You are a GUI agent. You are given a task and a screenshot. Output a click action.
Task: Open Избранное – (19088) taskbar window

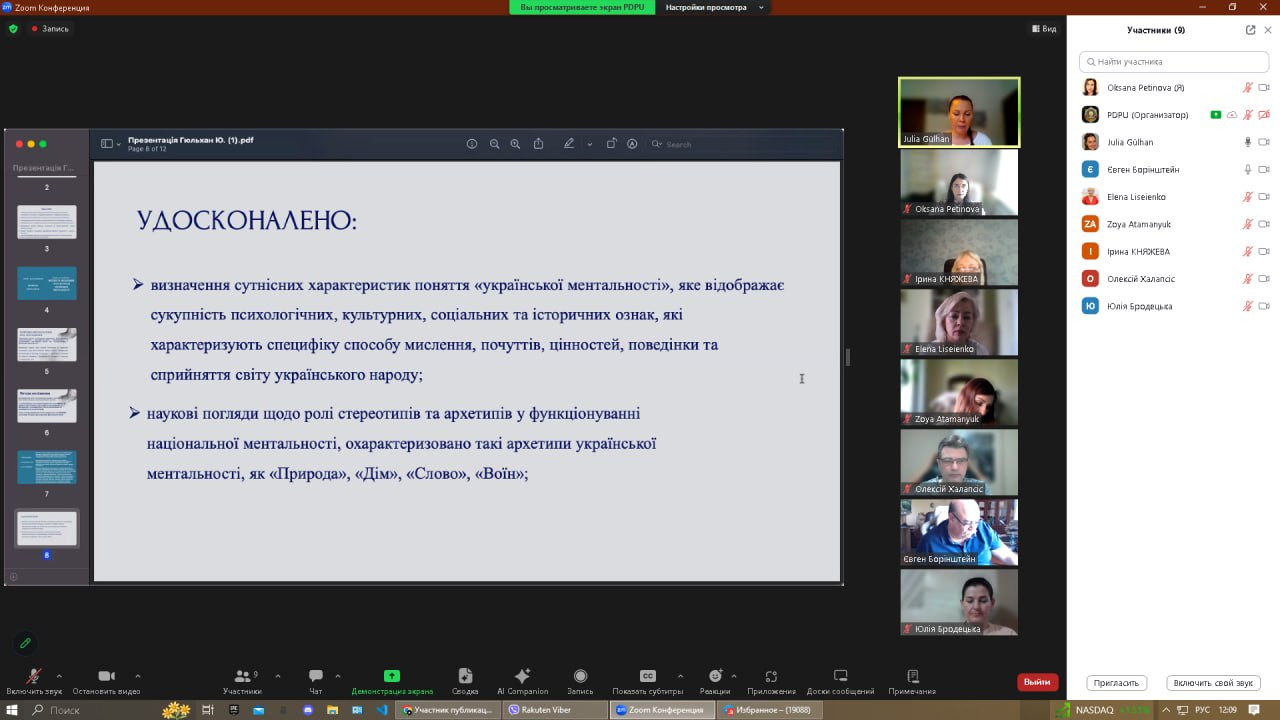[769, 710]
